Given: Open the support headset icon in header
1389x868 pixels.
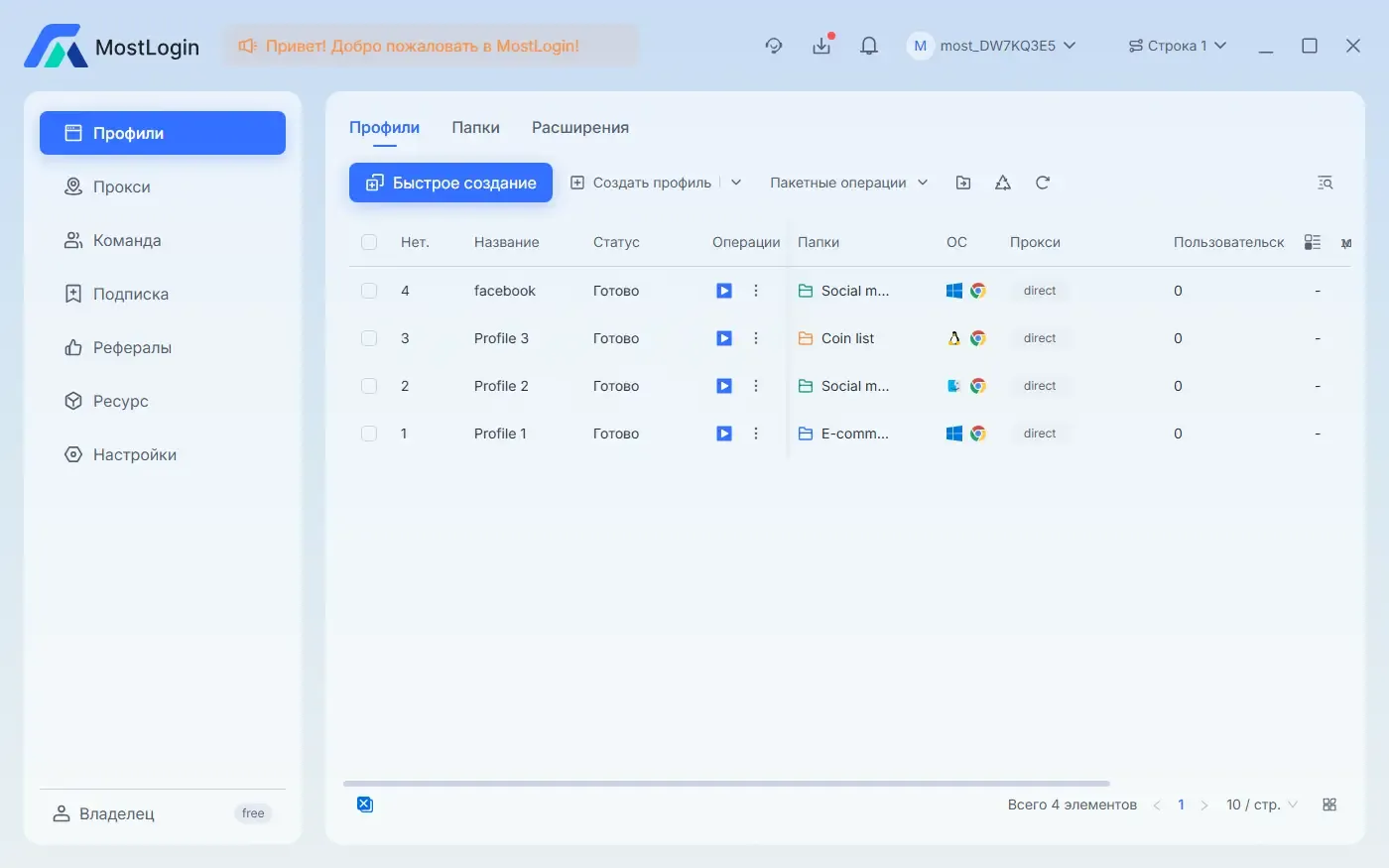Looking at the screenshot, I should click(774, 46).
